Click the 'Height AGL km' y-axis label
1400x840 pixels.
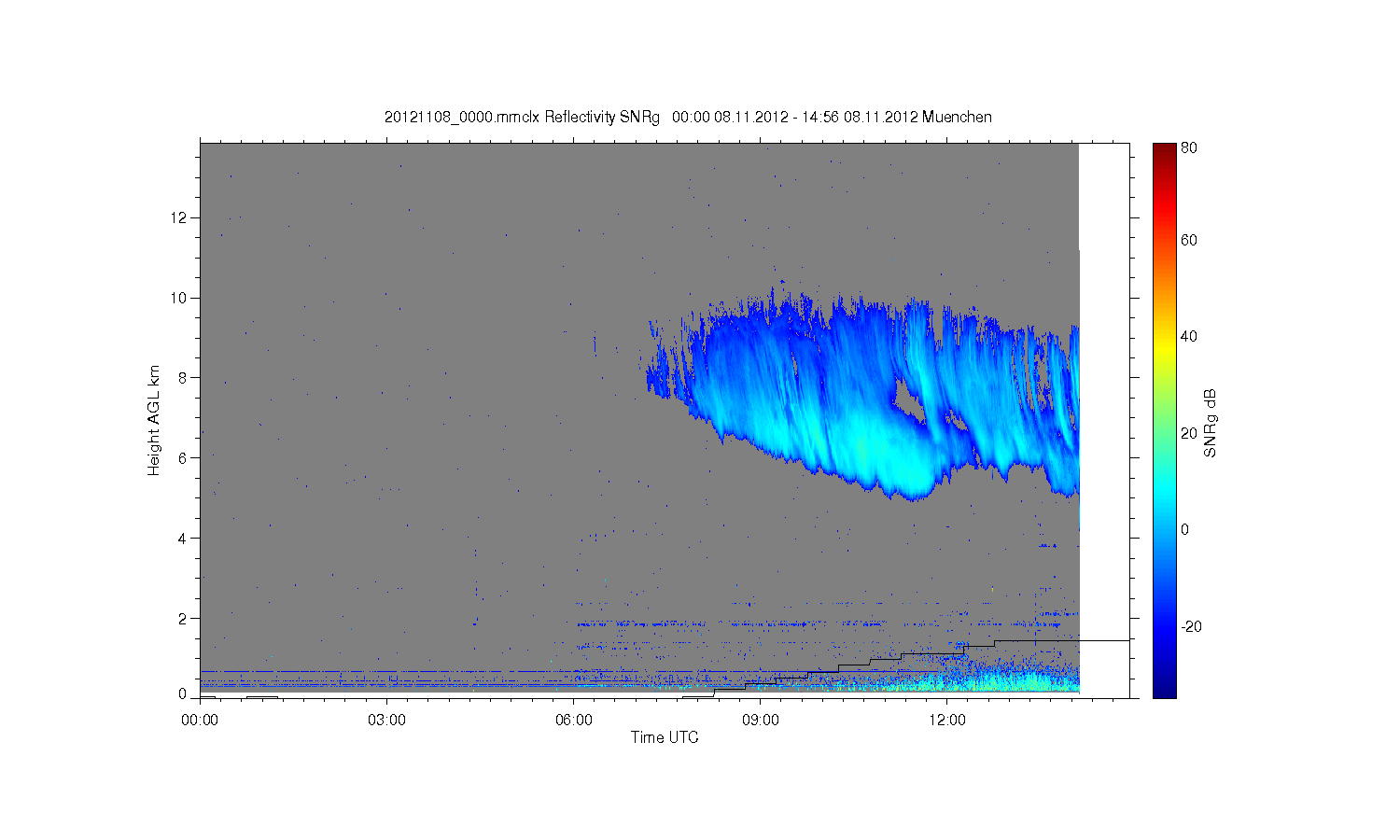pos(154,420)
